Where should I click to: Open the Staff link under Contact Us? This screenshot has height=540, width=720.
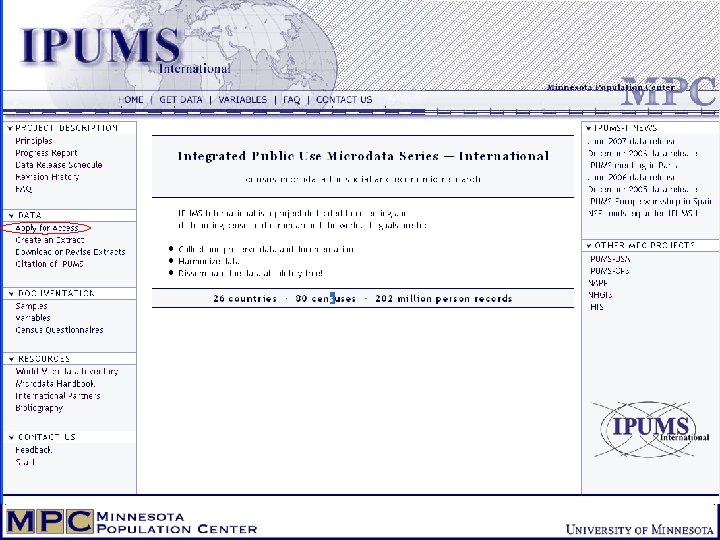click(25, 462)
